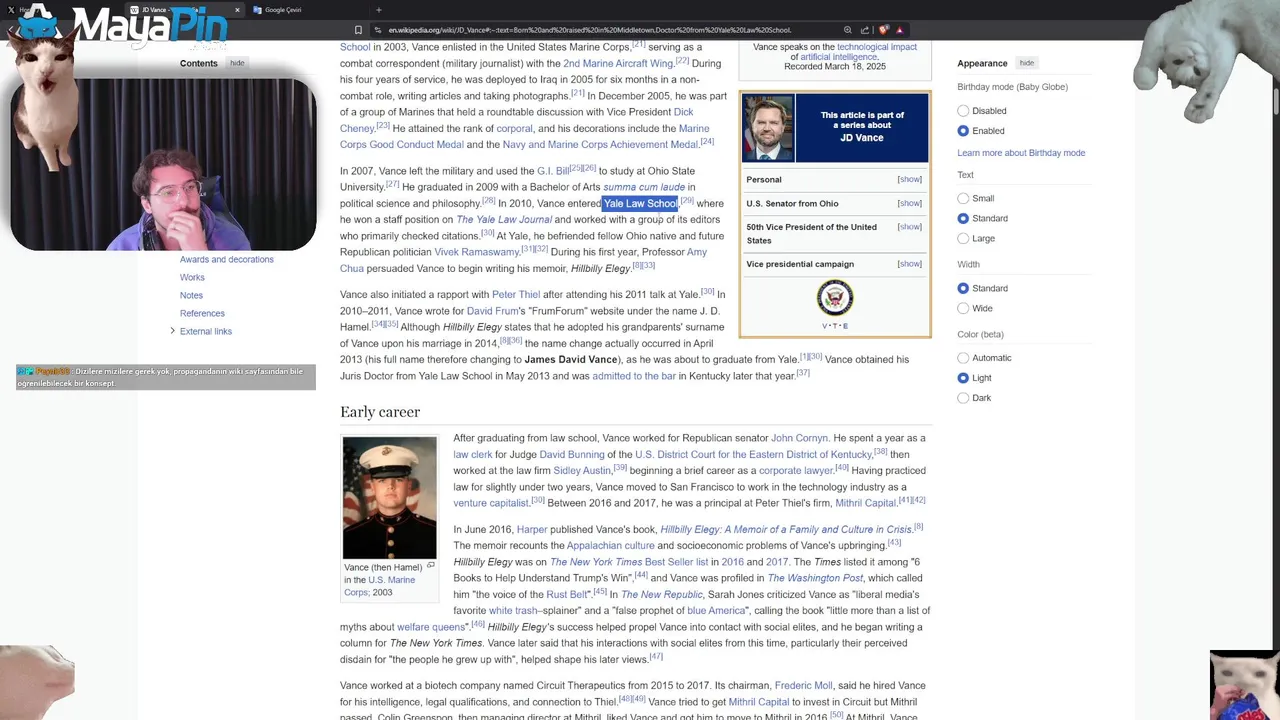Show the U.S. Senator from Ohio section
The height and width of the screenshot is (720, 1280).
pyautogui.click(x=909, y=204)
